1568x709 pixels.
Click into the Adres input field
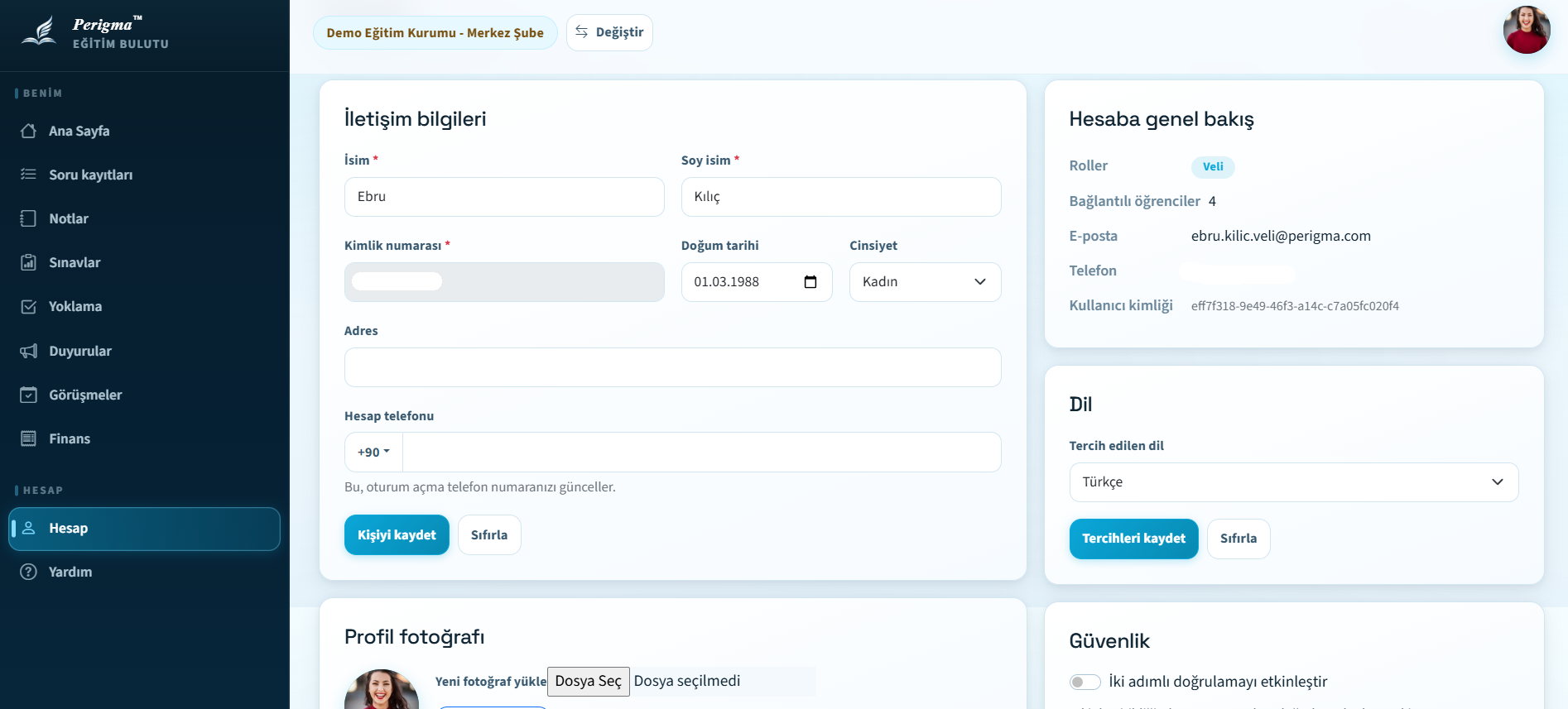(x=672, y=367)
